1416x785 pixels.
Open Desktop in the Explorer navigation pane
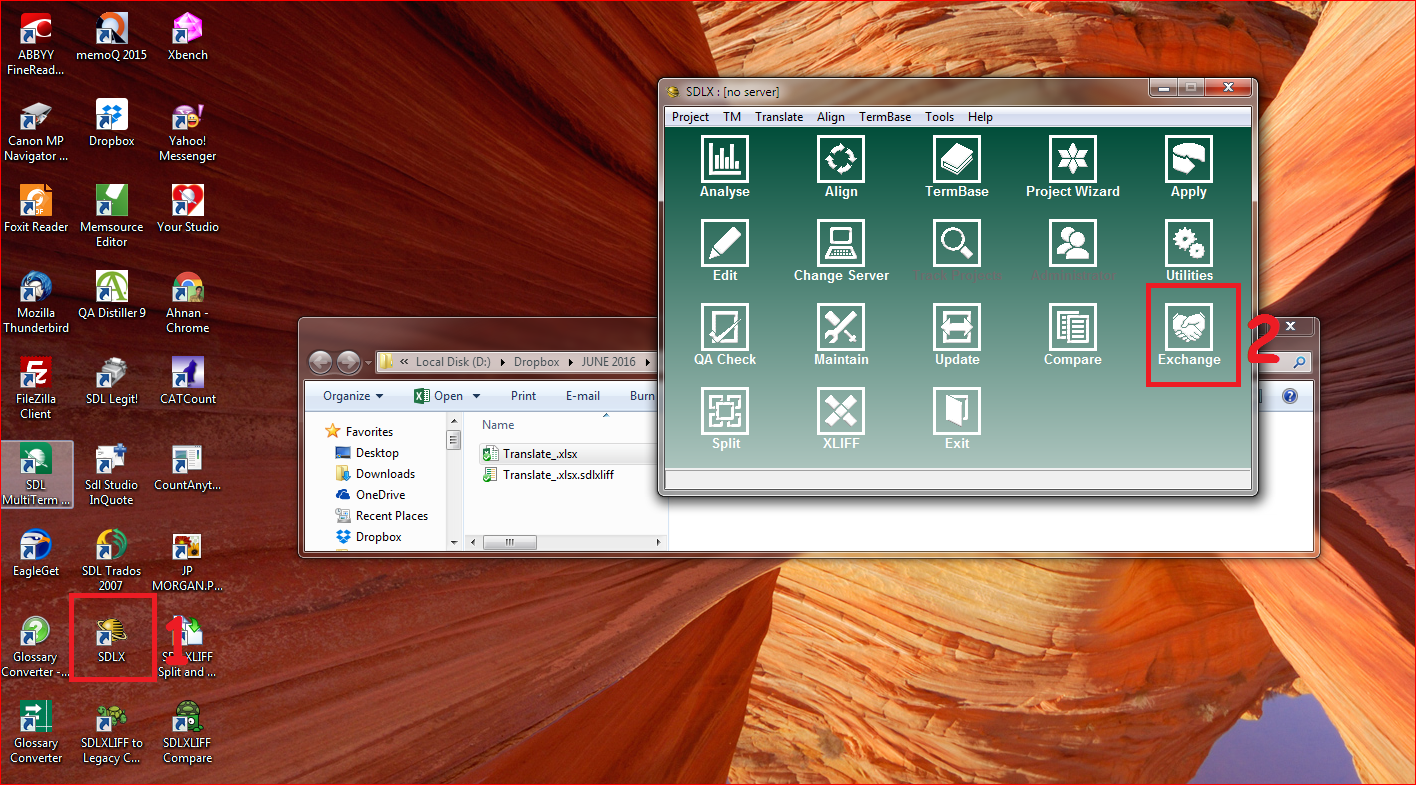[367, 453]
